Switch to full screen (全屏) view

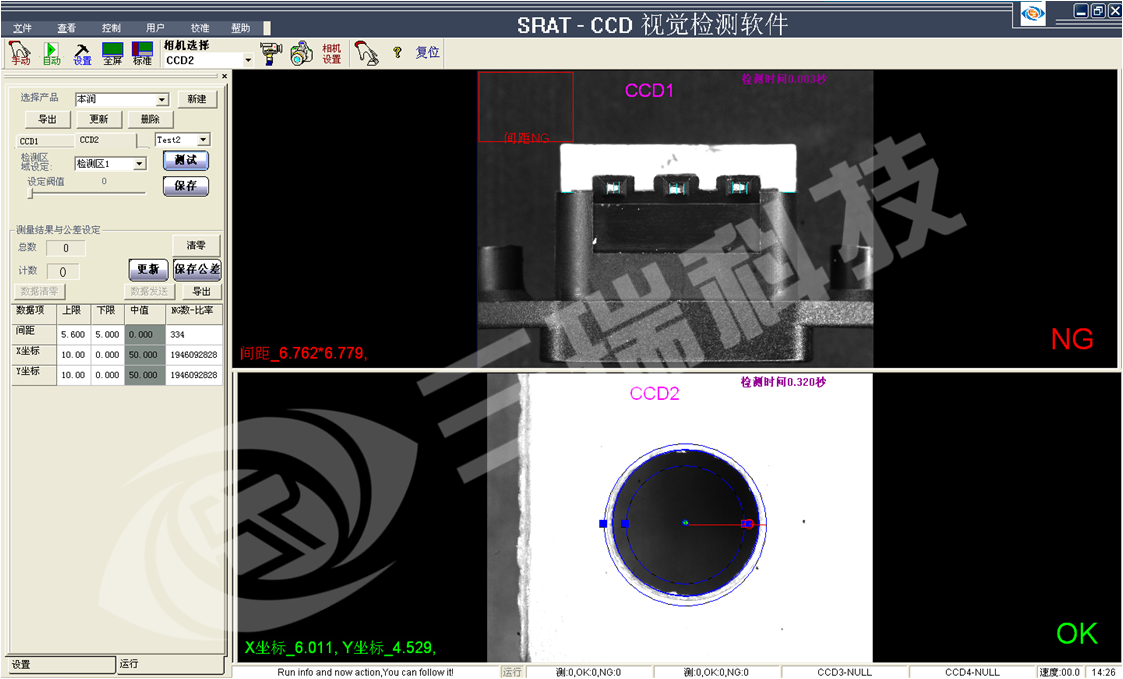coord(112,53)
